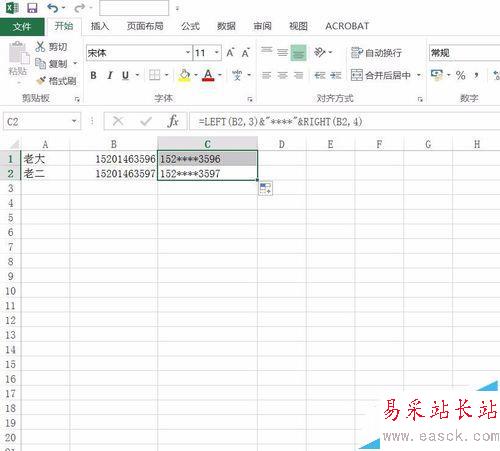Open font settings dialog launcher
Viewport: 500px width, 451px height.
click(250, 99)
